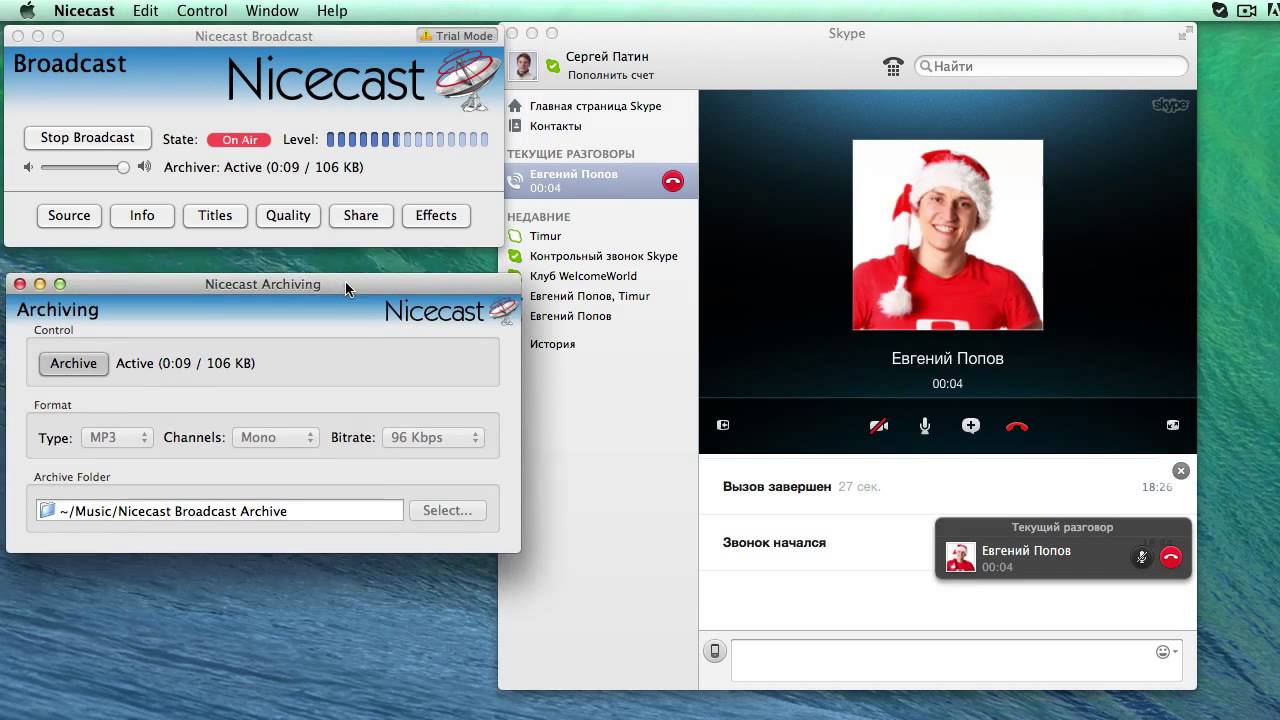This screenshot has width=1280, height=720.
Task: Open the Type MP3 dropdown
Action: click(117, 437)
